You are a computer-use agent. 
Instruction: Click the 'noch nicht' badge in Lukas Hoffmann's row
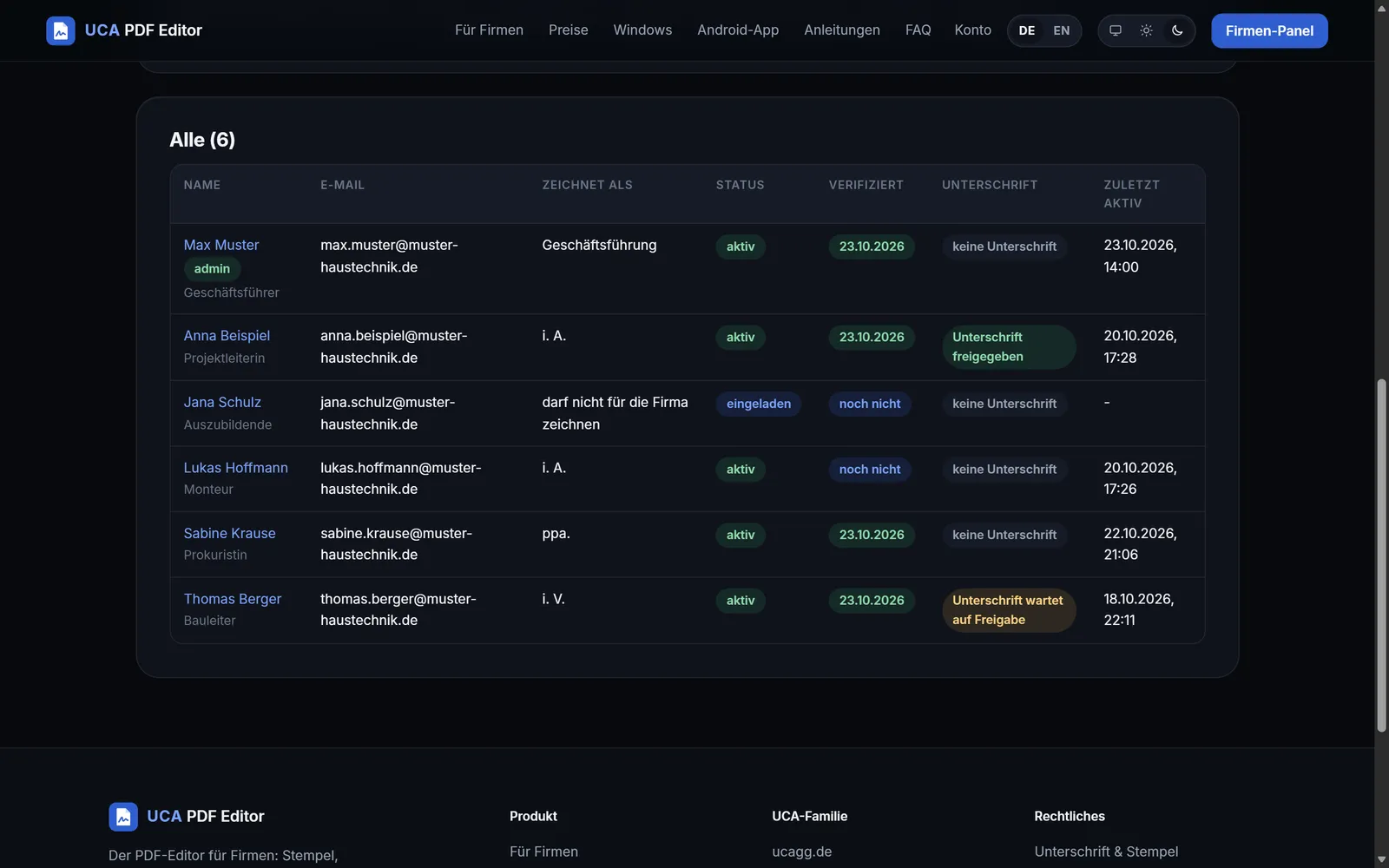[870, 470]
